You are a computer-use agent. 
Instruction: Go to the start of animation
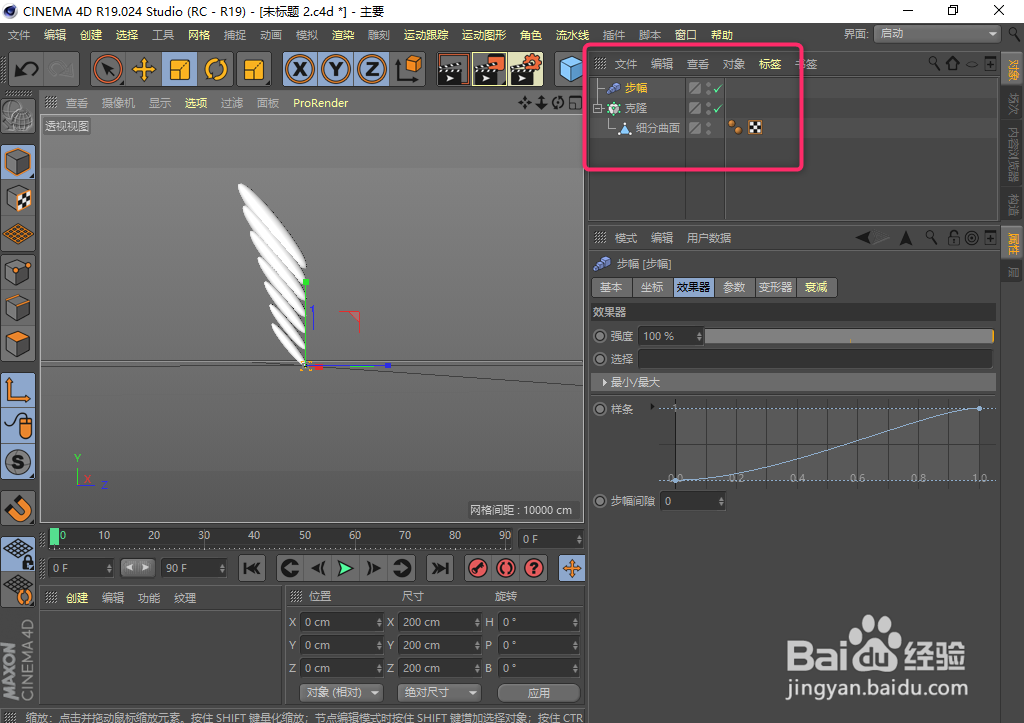point(251,569)
